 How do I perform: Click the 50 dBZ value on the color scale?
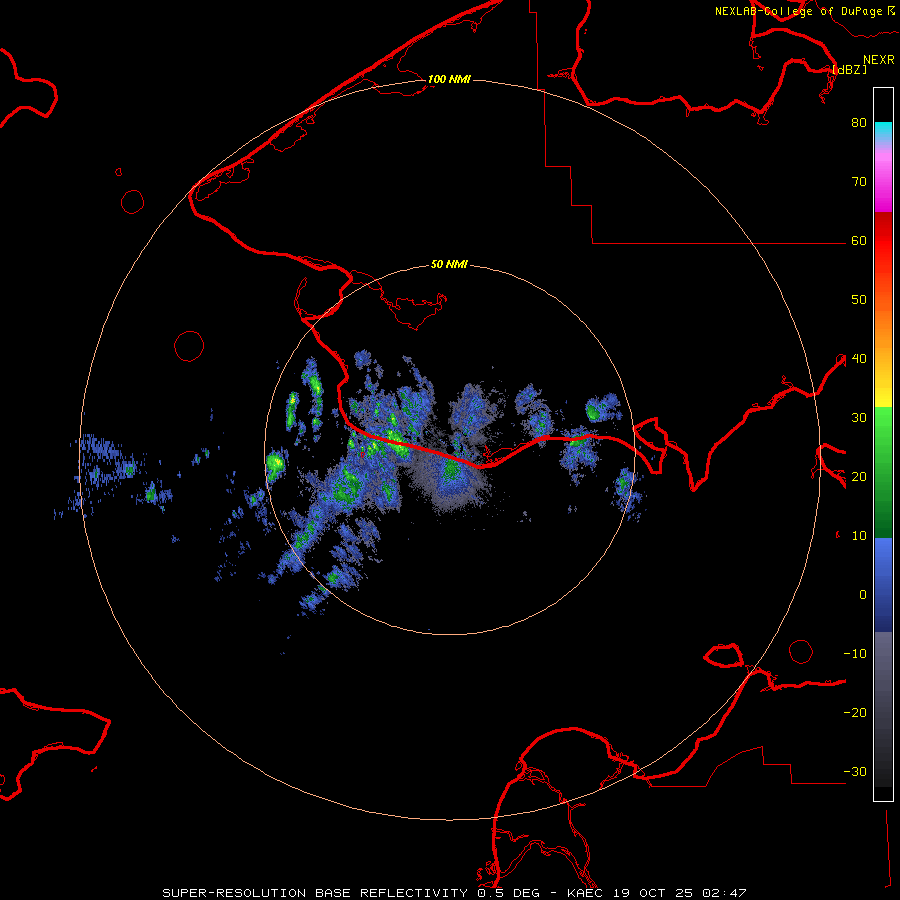coord(859,300)
